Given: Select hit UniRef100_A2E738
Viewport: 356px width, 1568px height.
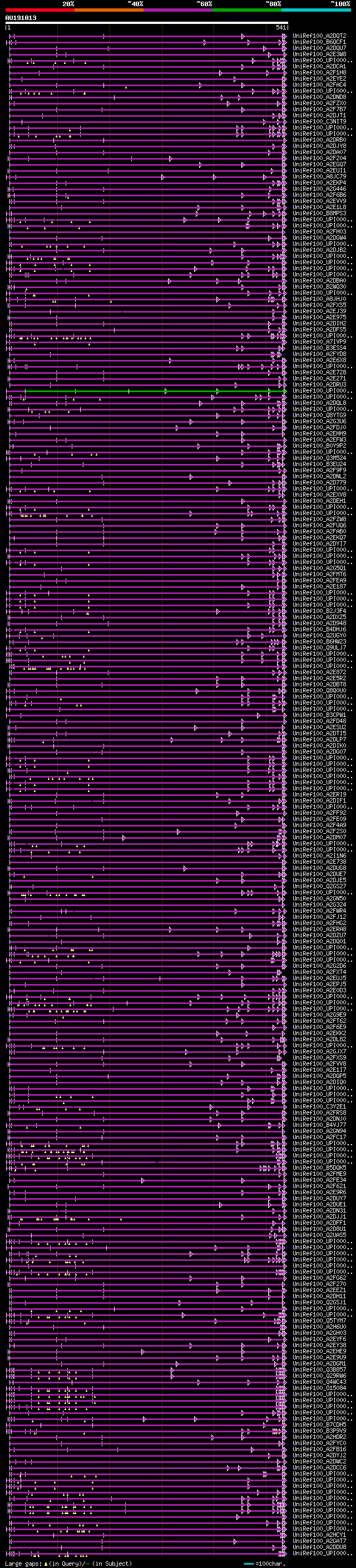Looking at the screenshot, I should pos(319,861).
